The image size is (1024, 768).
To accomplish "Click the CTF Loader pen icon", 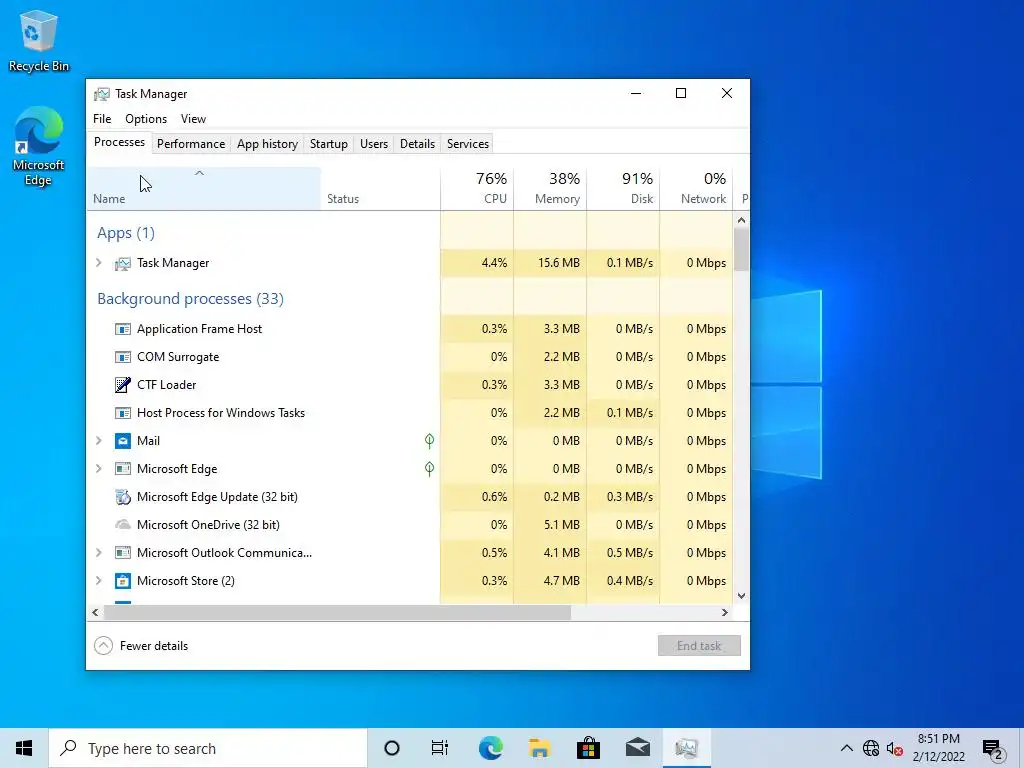I will coord(122,385).
